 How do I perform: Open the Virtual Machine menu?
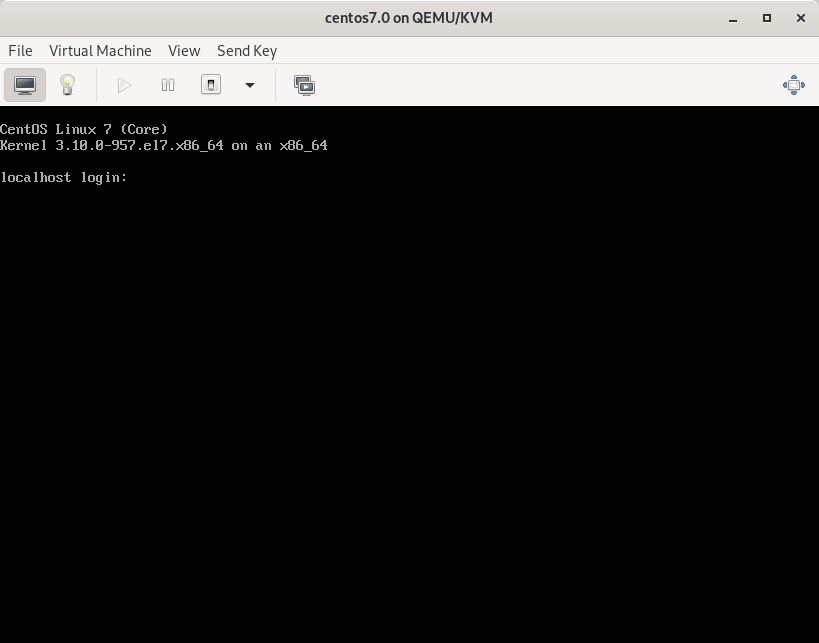(x=100, y=50)
